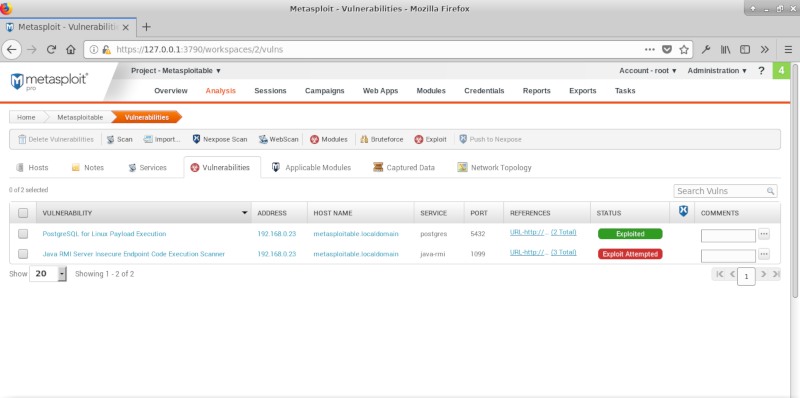Open PostgreSQL for Linux Payload Execution link
This screenshot has width=800, height=398.
point(104,234)
